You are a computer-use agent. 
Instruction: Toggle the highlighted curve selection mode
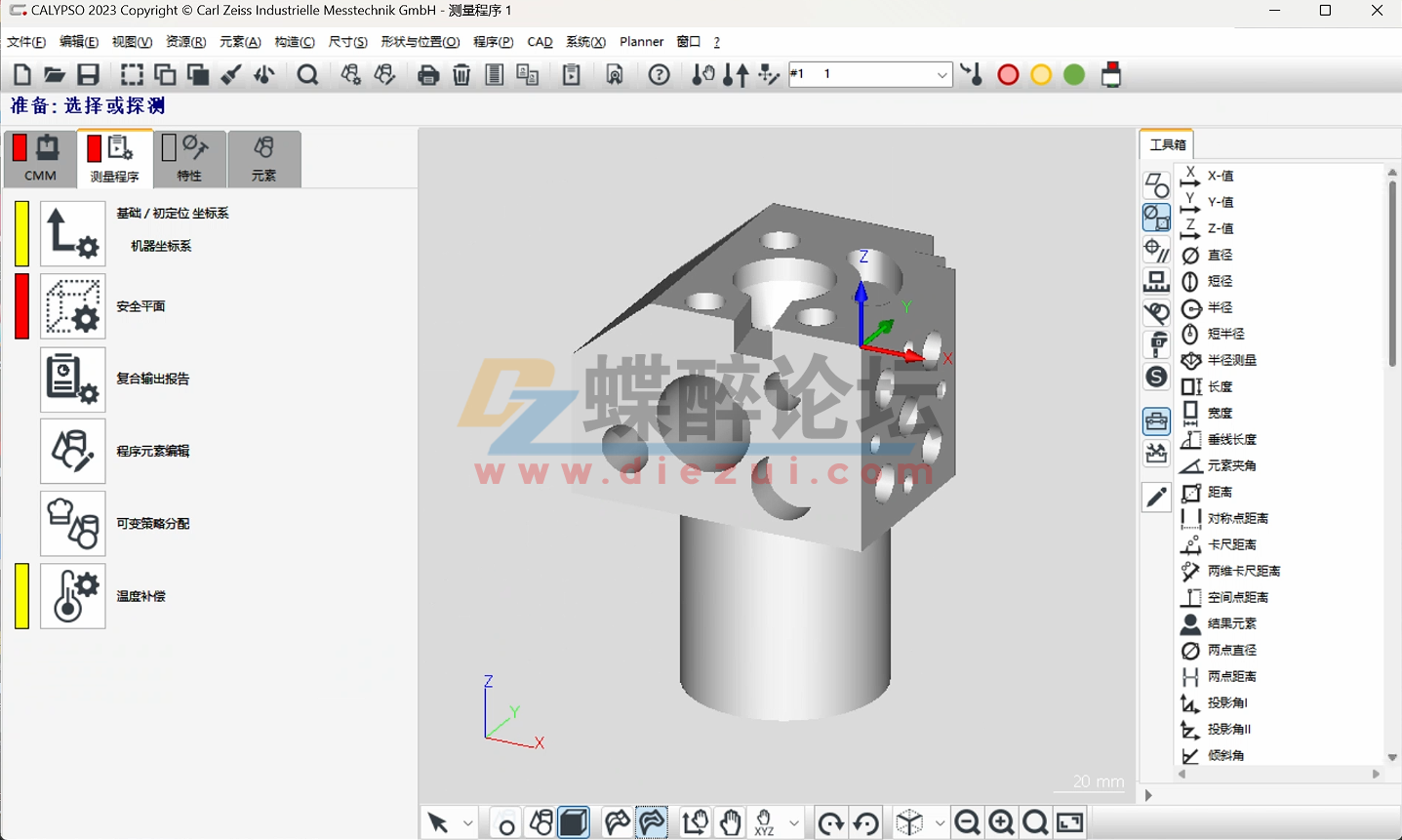651,821
